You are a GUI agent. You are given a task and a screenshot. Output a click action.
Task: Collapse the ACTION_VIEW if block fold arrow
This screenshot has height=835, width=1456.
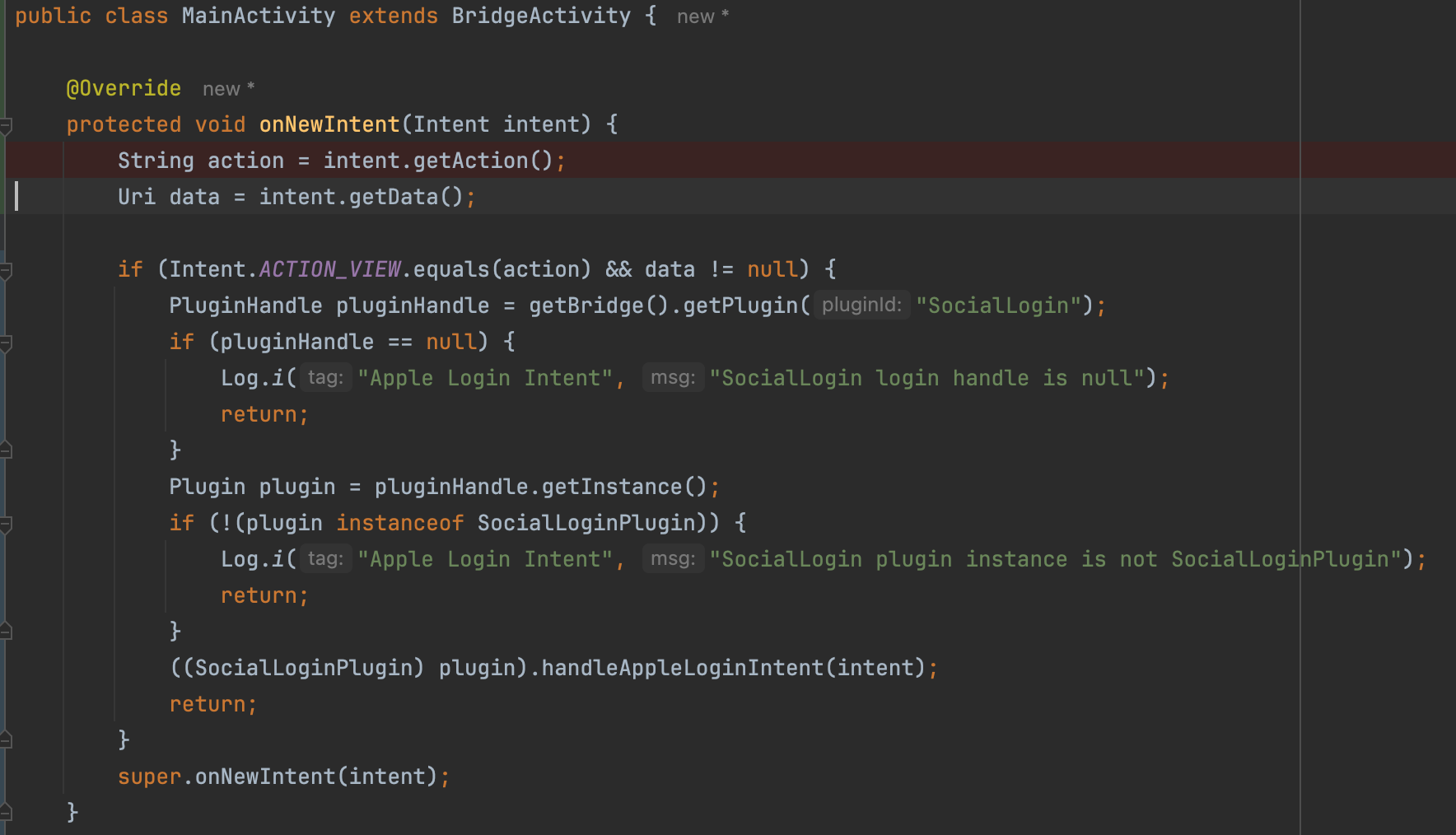(x=6, y=268)
